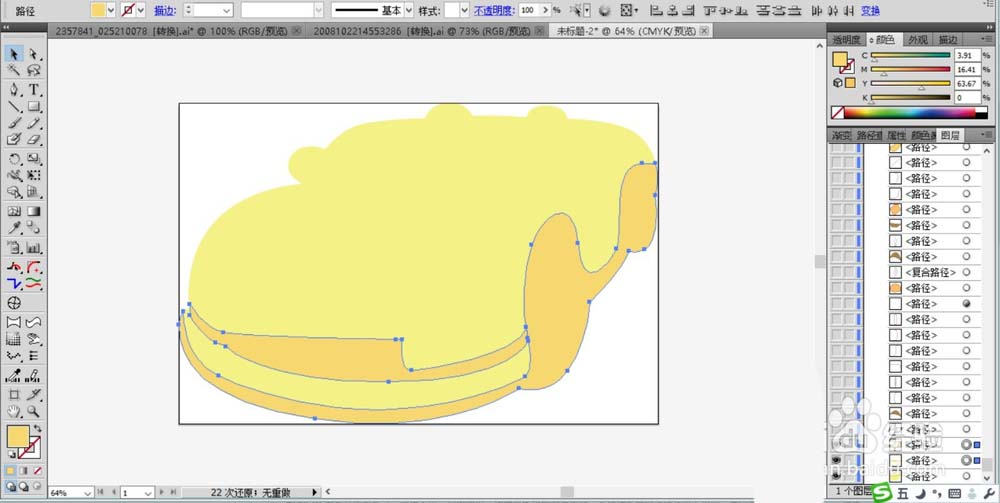The height and width of the screenshot is (503, 1000).
Task: Select the Pencil tool
Action: click(34, 123)
